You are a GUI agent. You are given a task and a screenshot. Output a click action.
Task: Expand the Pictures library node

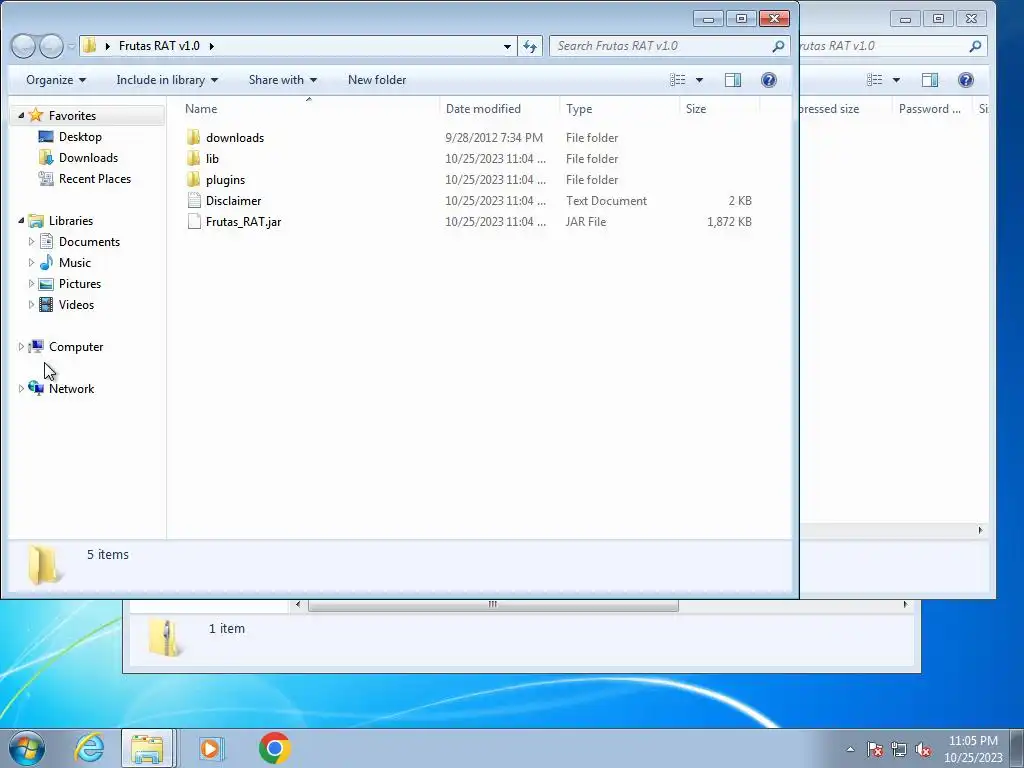pos(31,283)
